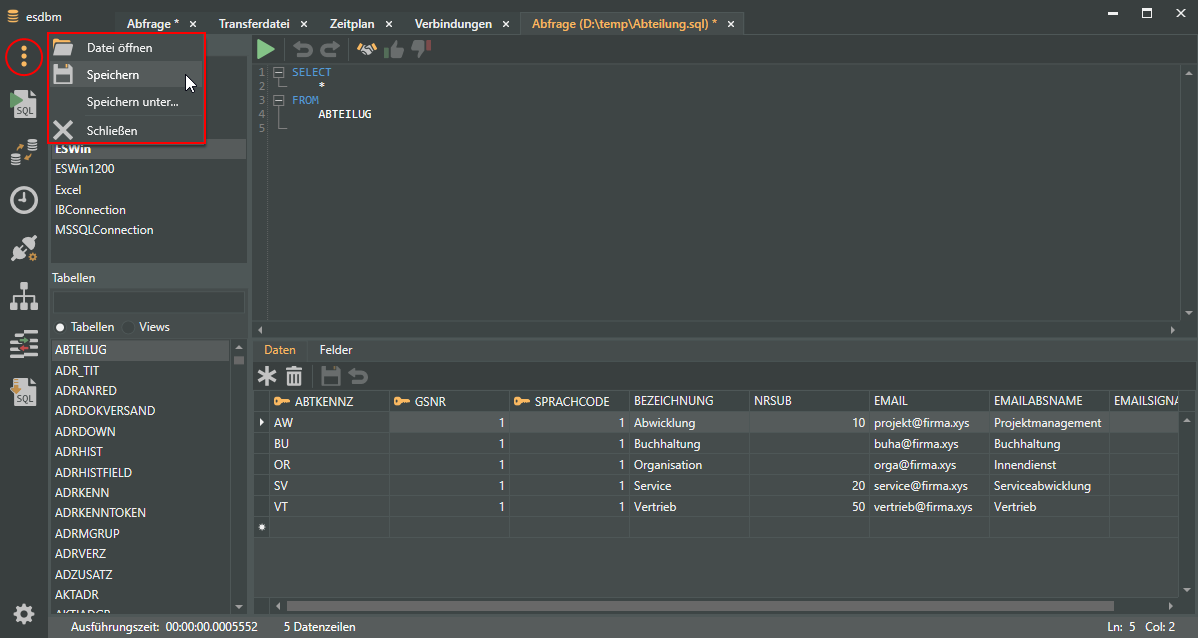
Task: Switch to the Daten tab
Action: [280, 350]
